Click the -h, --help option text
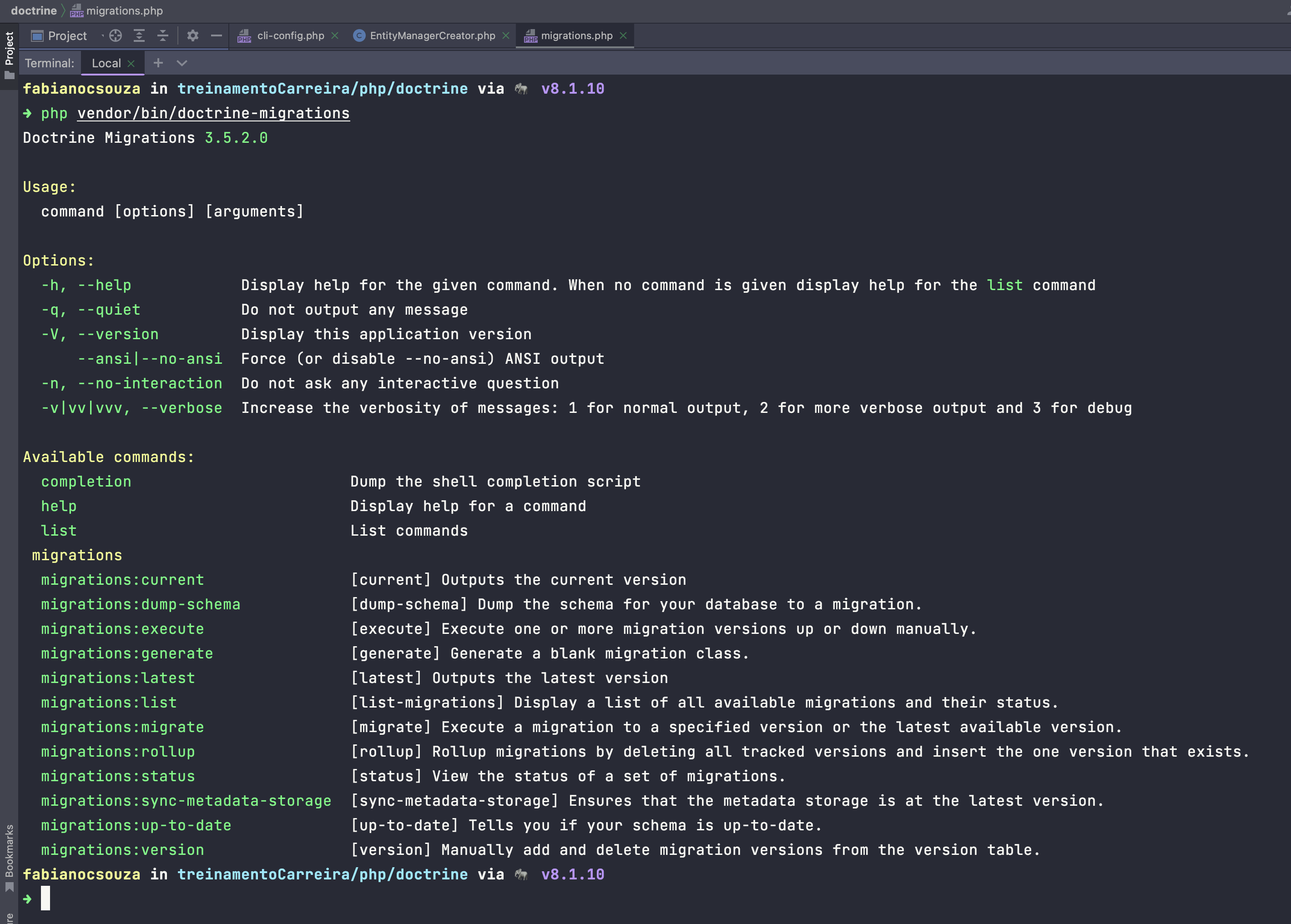 [x=86, y=285]
